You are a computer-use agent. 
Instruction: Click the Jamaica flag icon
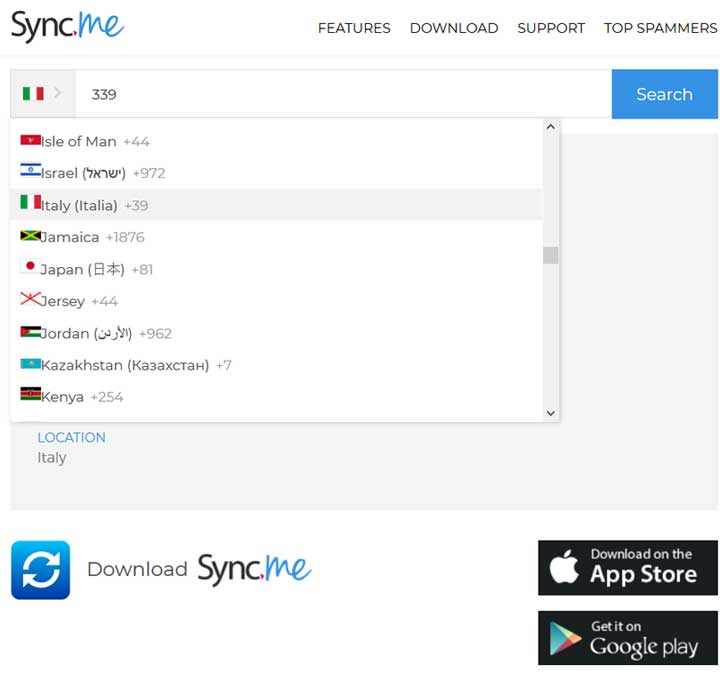click(30, 236)
